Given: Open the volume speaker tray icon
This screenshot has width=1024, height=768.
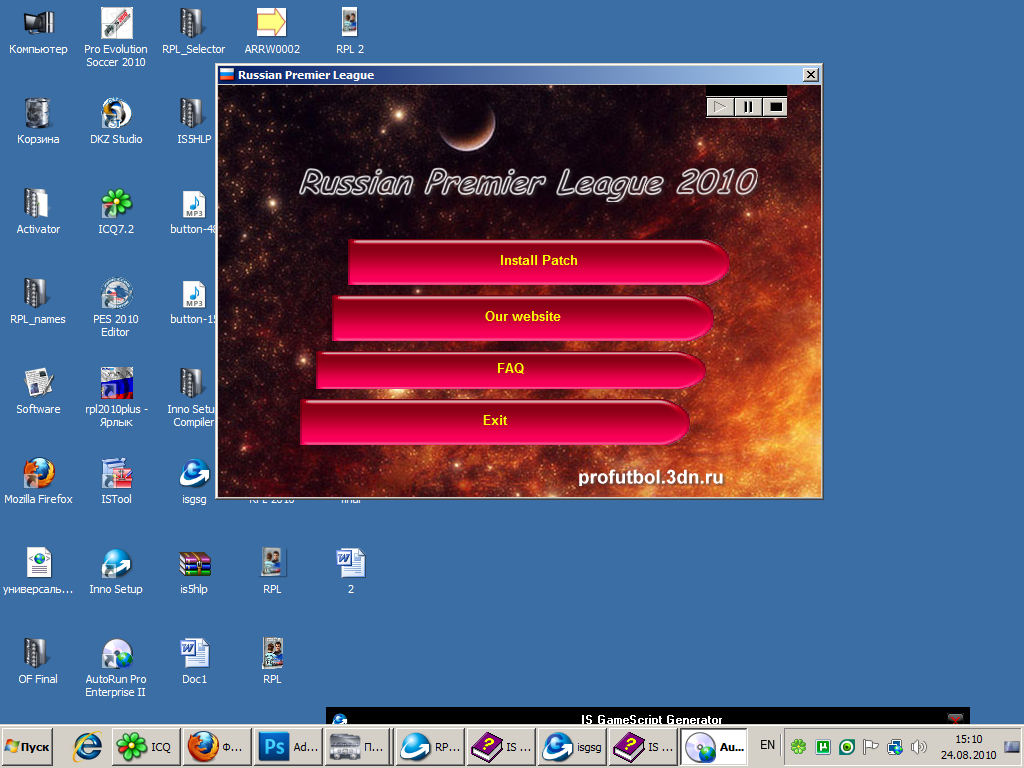Looking at the screenshot, I should (x=918, y=746).
